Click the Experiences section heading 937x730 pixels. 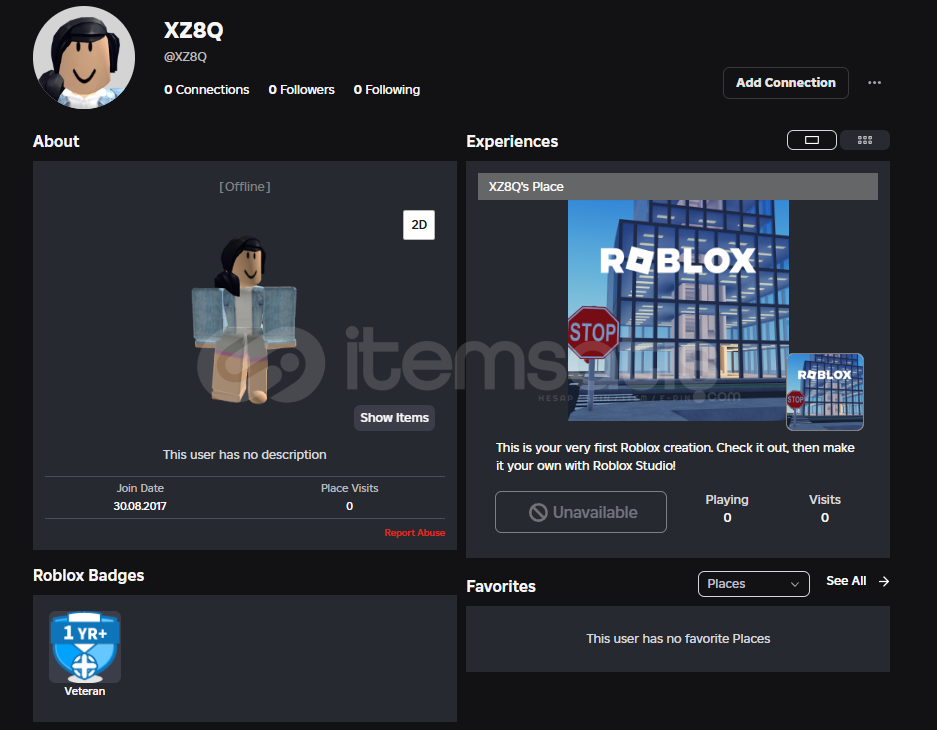point(512,141)
